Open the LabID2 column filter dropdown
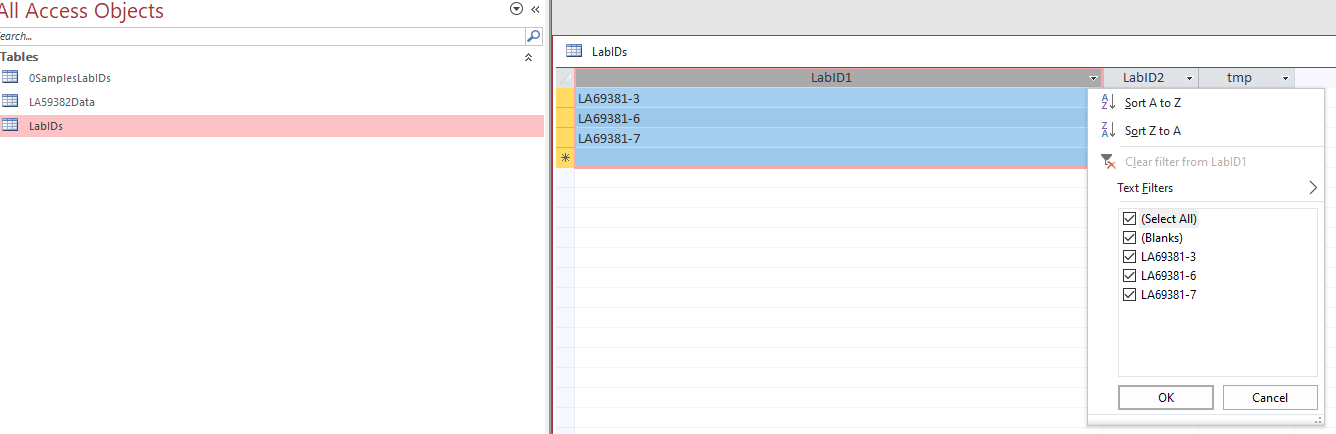The image size is (1336, 434). tap(1189, 78)
